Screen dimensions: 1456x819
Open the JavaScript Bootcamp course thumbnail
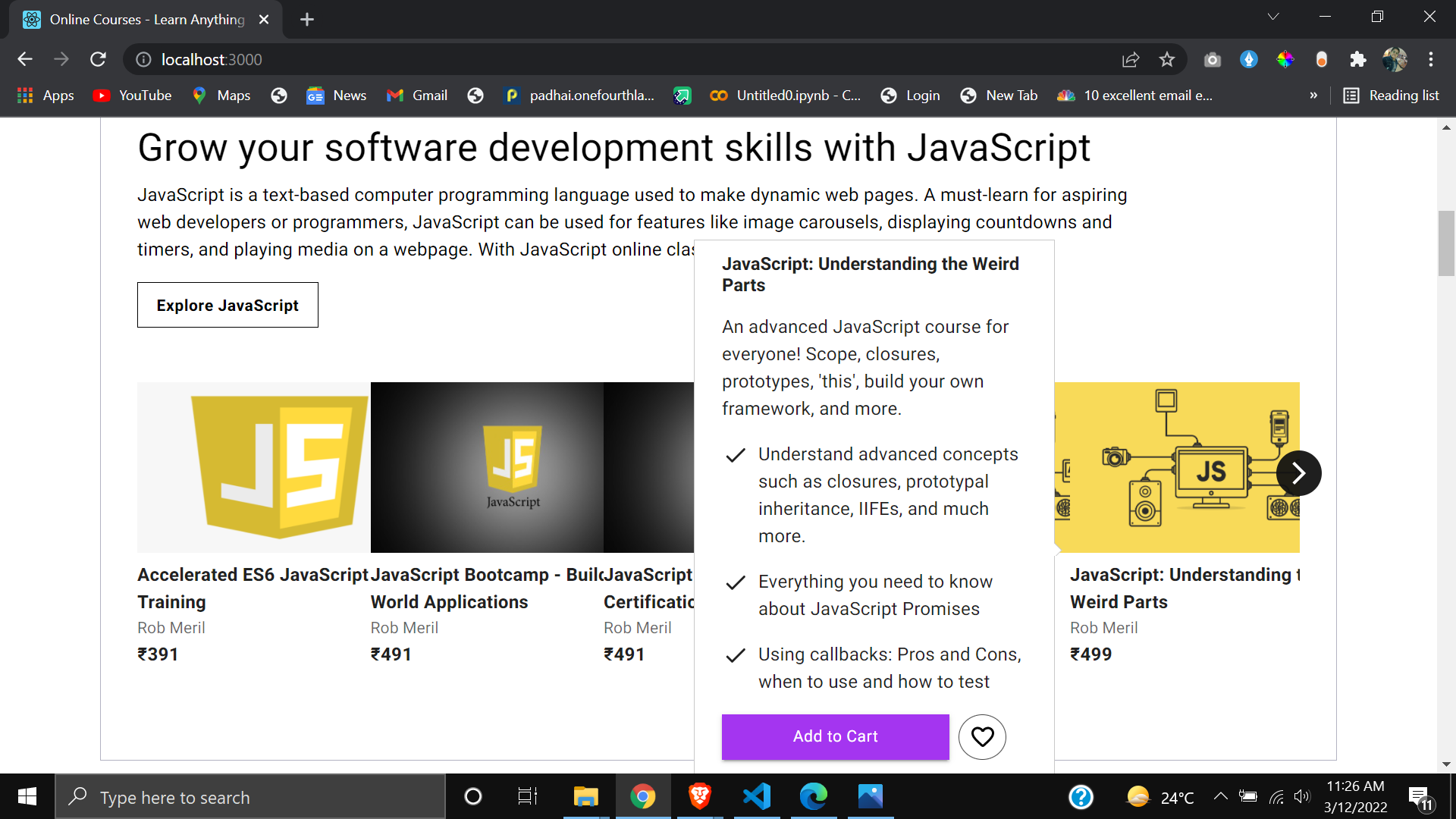click(x=487, y=467)
